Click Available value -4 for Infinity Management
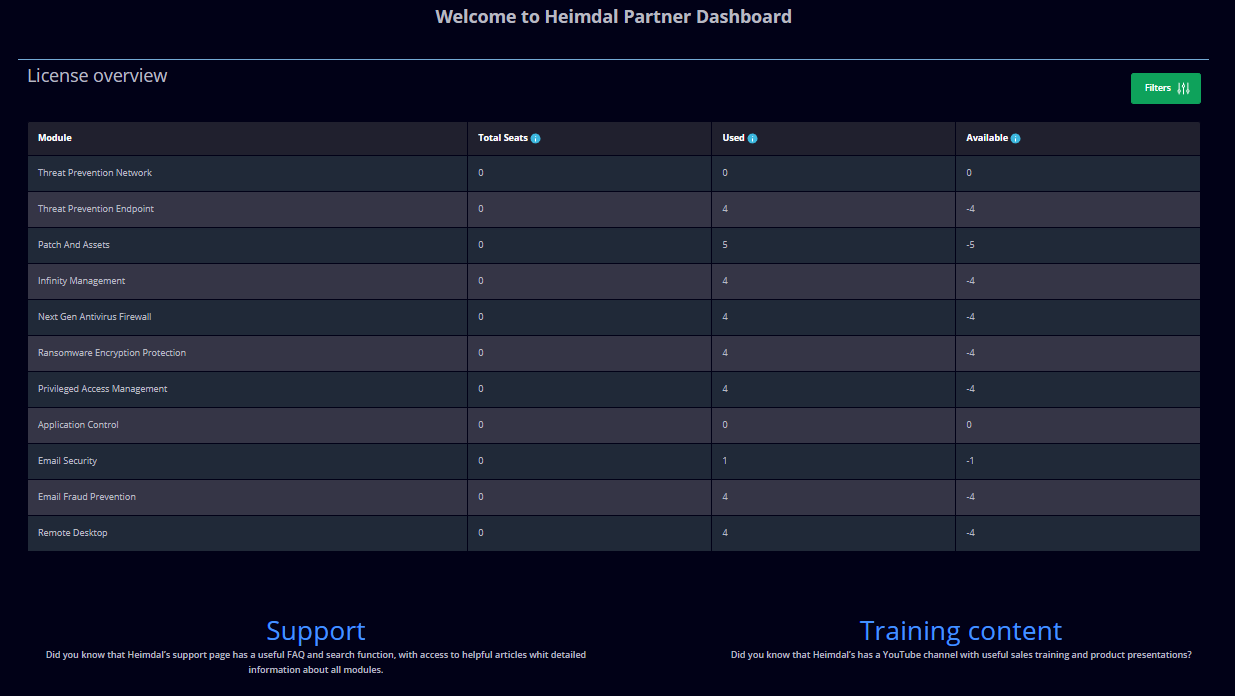Viewport: 1235px width, 696px height. point(970,281)
